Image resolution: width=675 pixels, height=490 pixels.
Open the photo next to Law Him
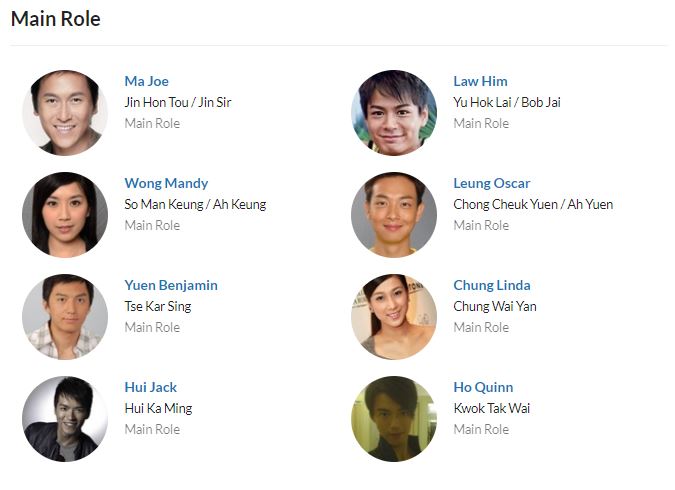click(x=394, y=113)
